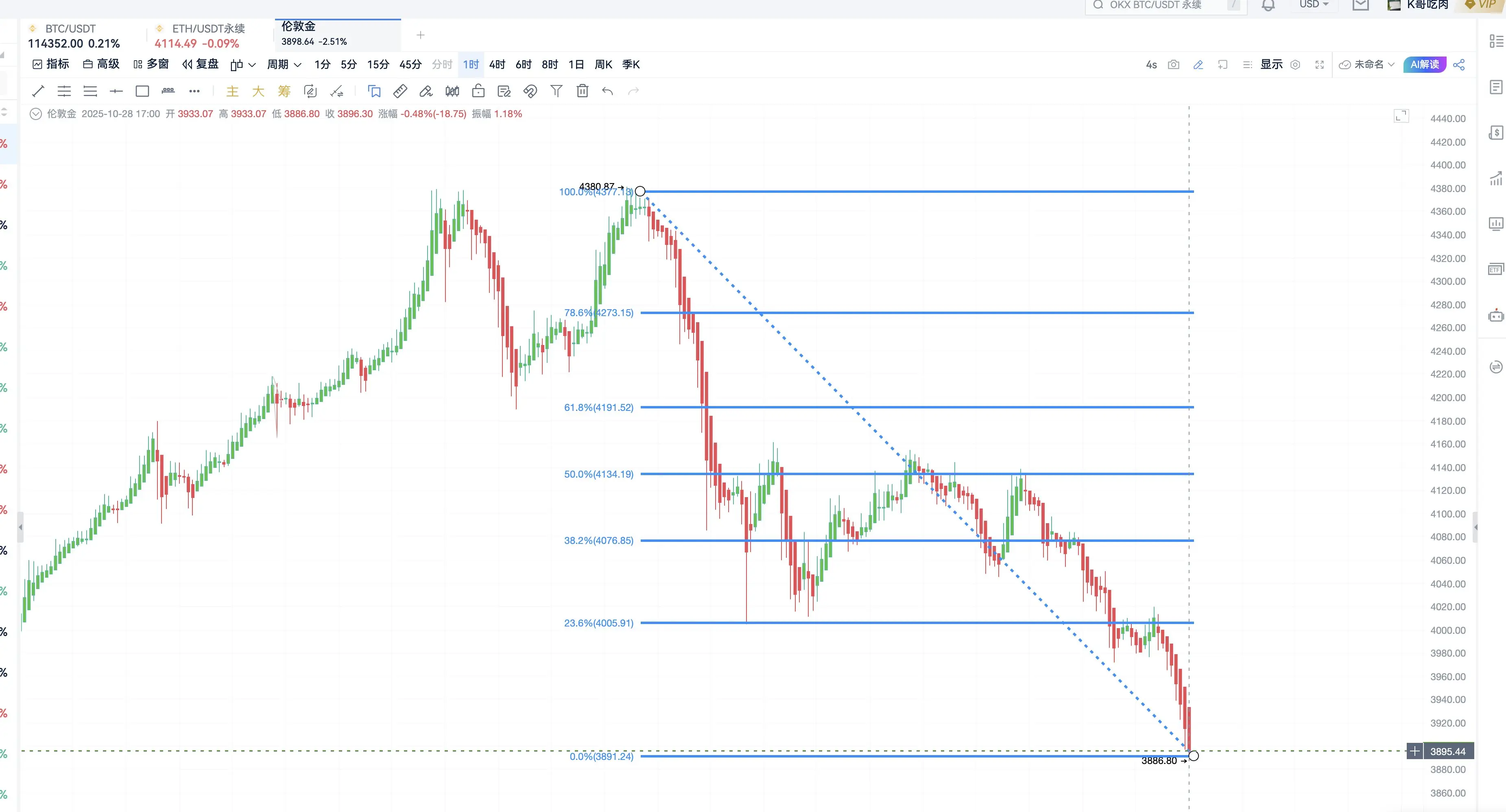Click the undo arrow icon
The image size is (1506, 812).
click(x=607, y=91)
